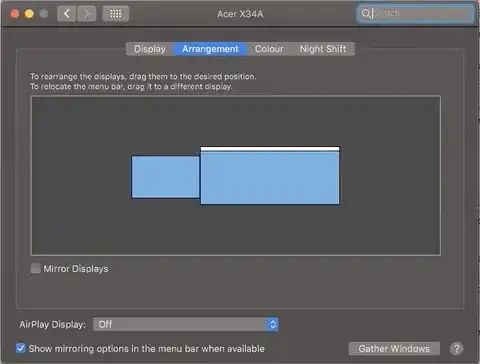Open the AirPlay Display dropdown
Screen dimensions: 480x364
[186, 324]
